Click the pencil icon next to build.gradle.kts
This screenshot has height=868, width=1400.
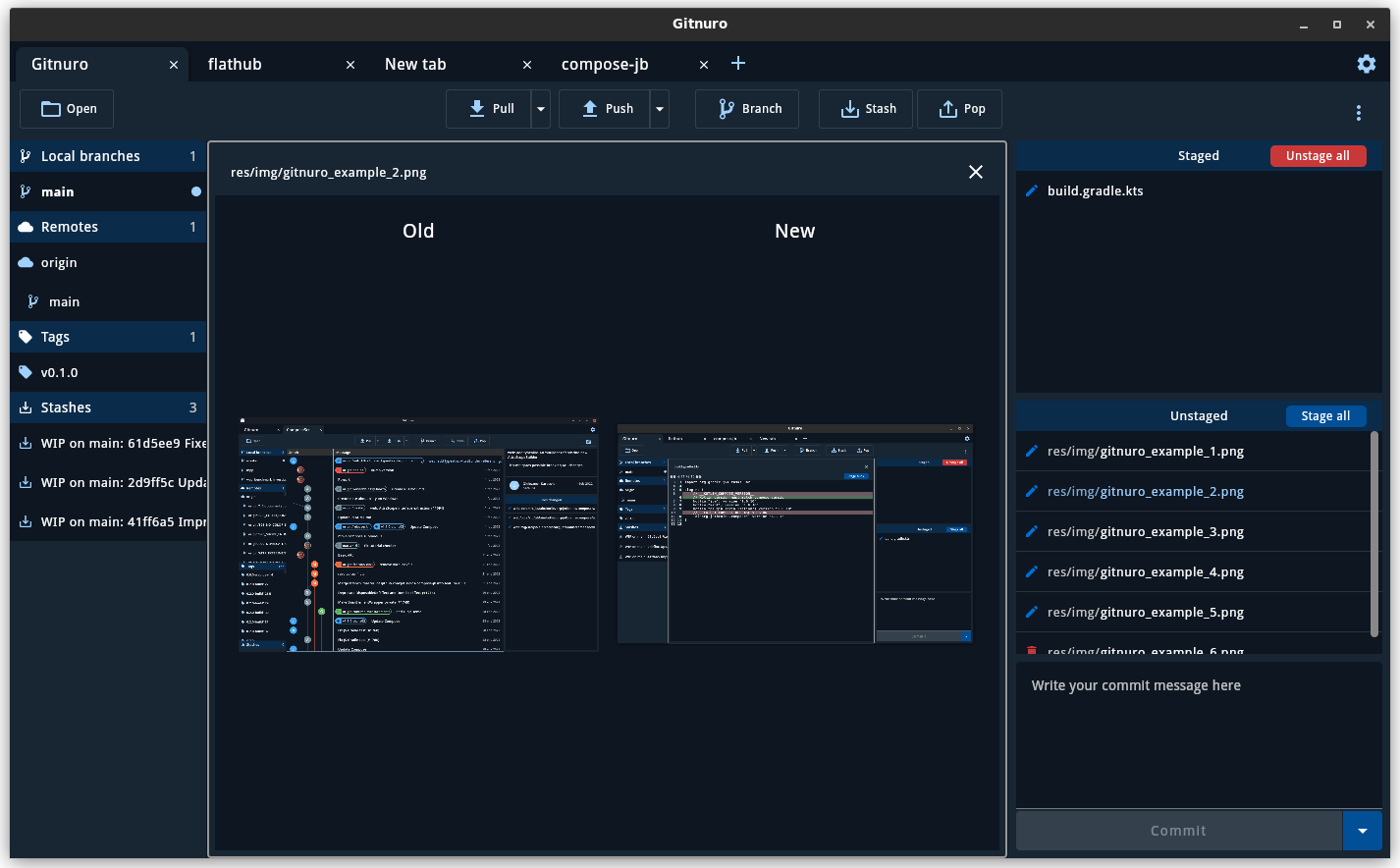click(1032, 191)
